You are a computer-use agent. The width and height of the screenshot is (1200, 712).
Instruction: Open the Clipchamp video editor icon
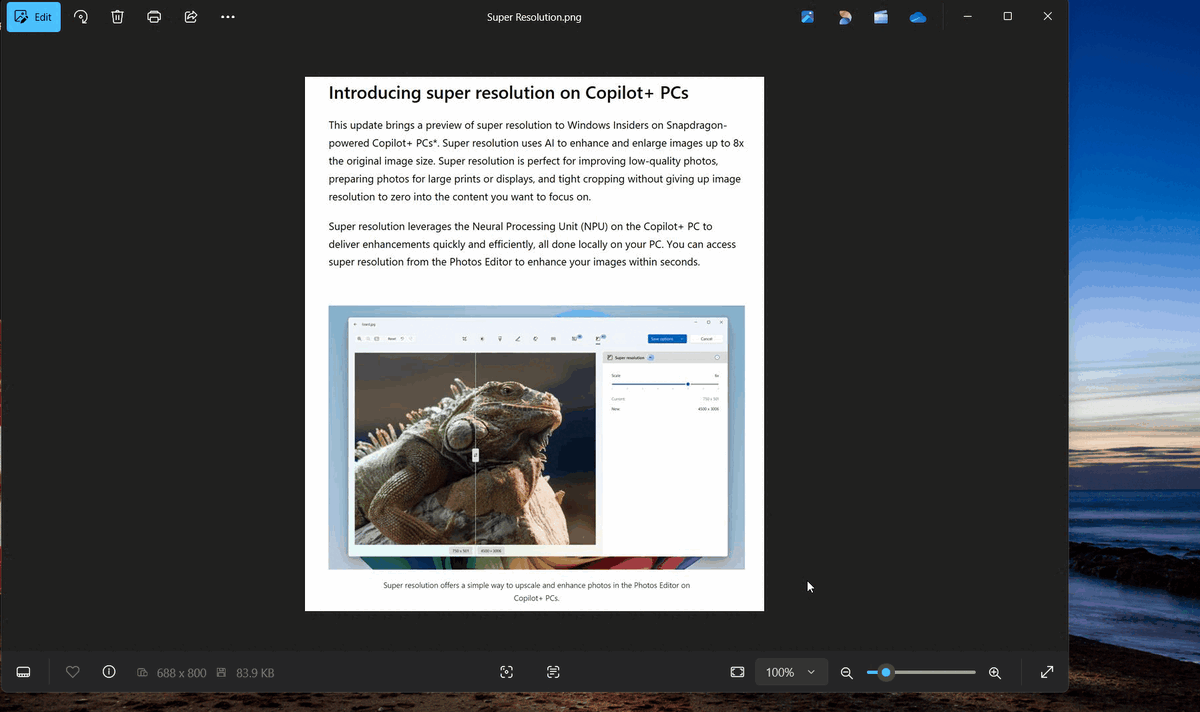point(881,16)
